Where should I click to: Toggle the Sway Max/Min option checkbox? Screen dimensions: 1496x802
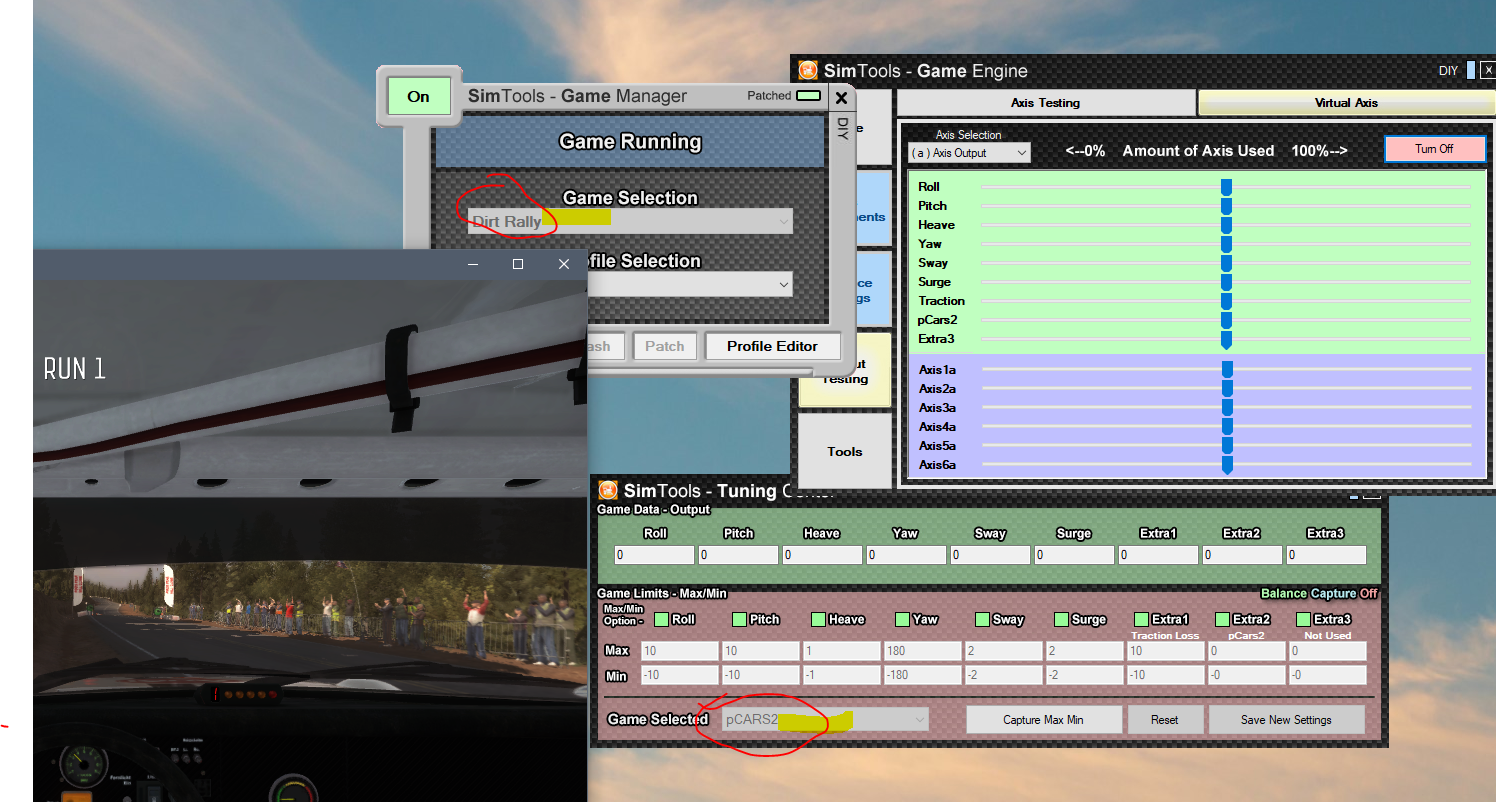point(981,619)
